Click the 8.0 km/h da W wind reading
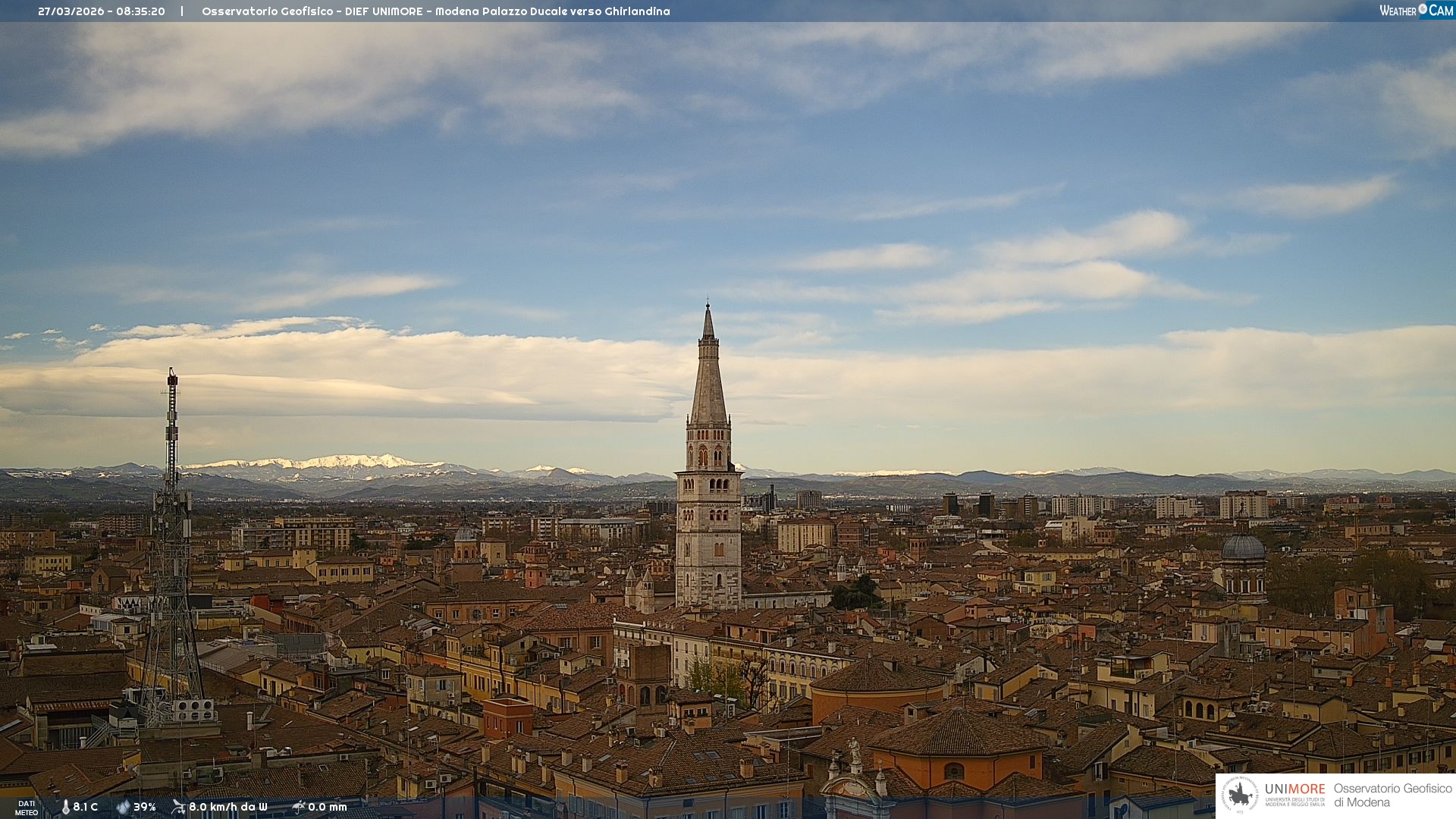The width and height of the screenshot is (1456, 819). click(228, 807)
